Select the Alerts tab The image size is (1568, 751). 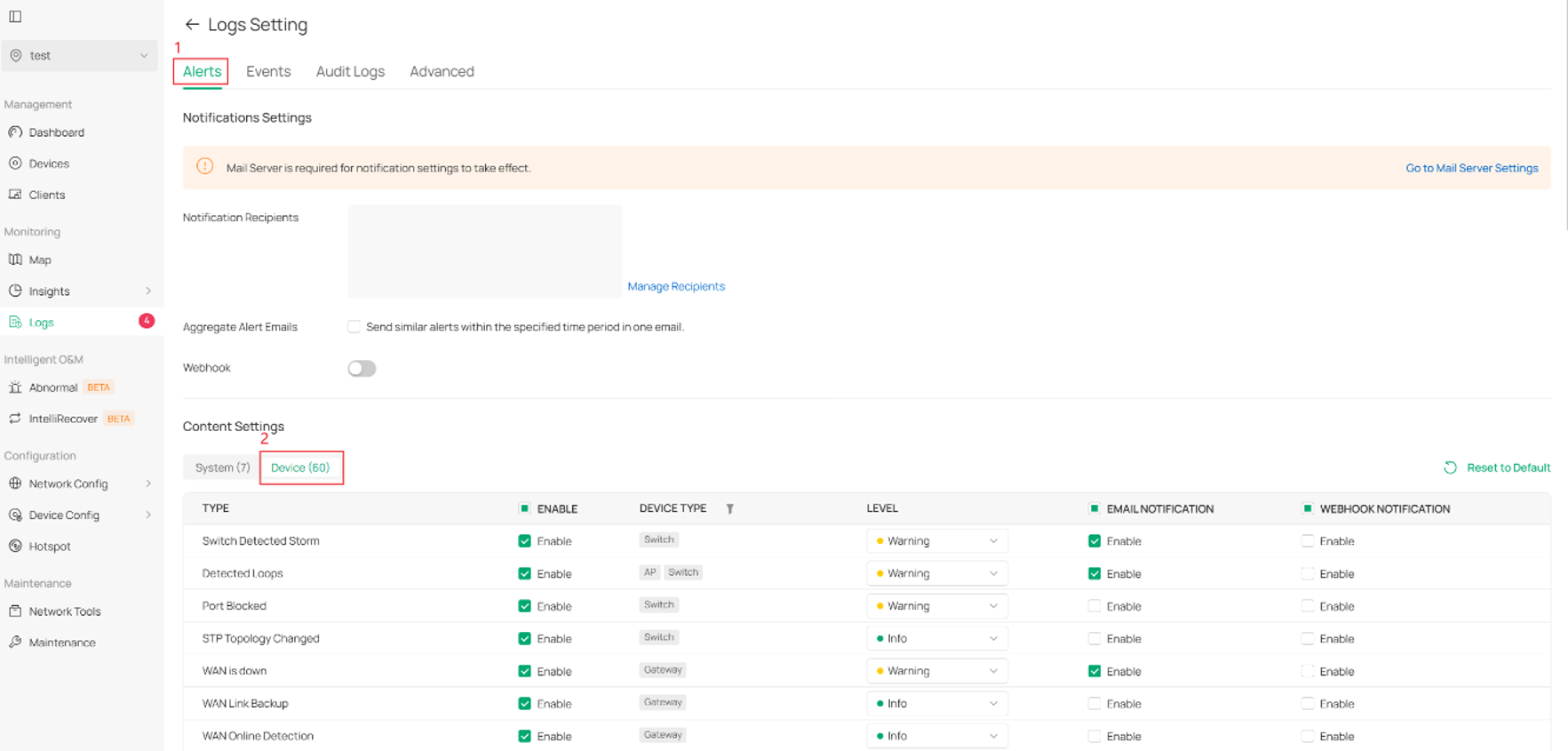[x=202, y=71]
